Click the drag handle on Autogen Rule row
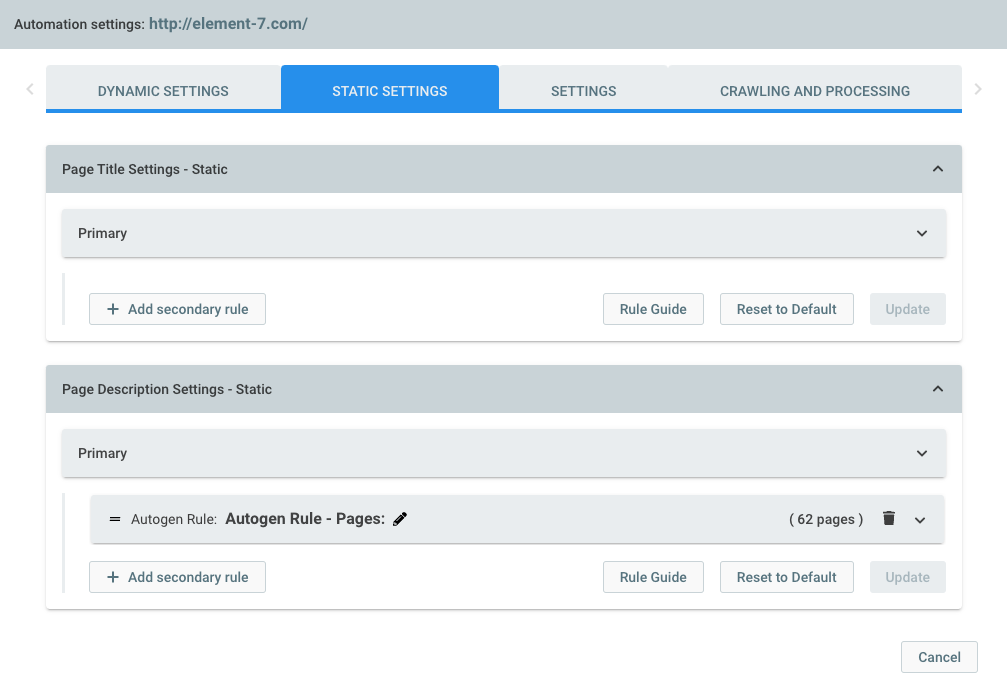Viewport: 1007px width, 700px height. tap(115, 519)
